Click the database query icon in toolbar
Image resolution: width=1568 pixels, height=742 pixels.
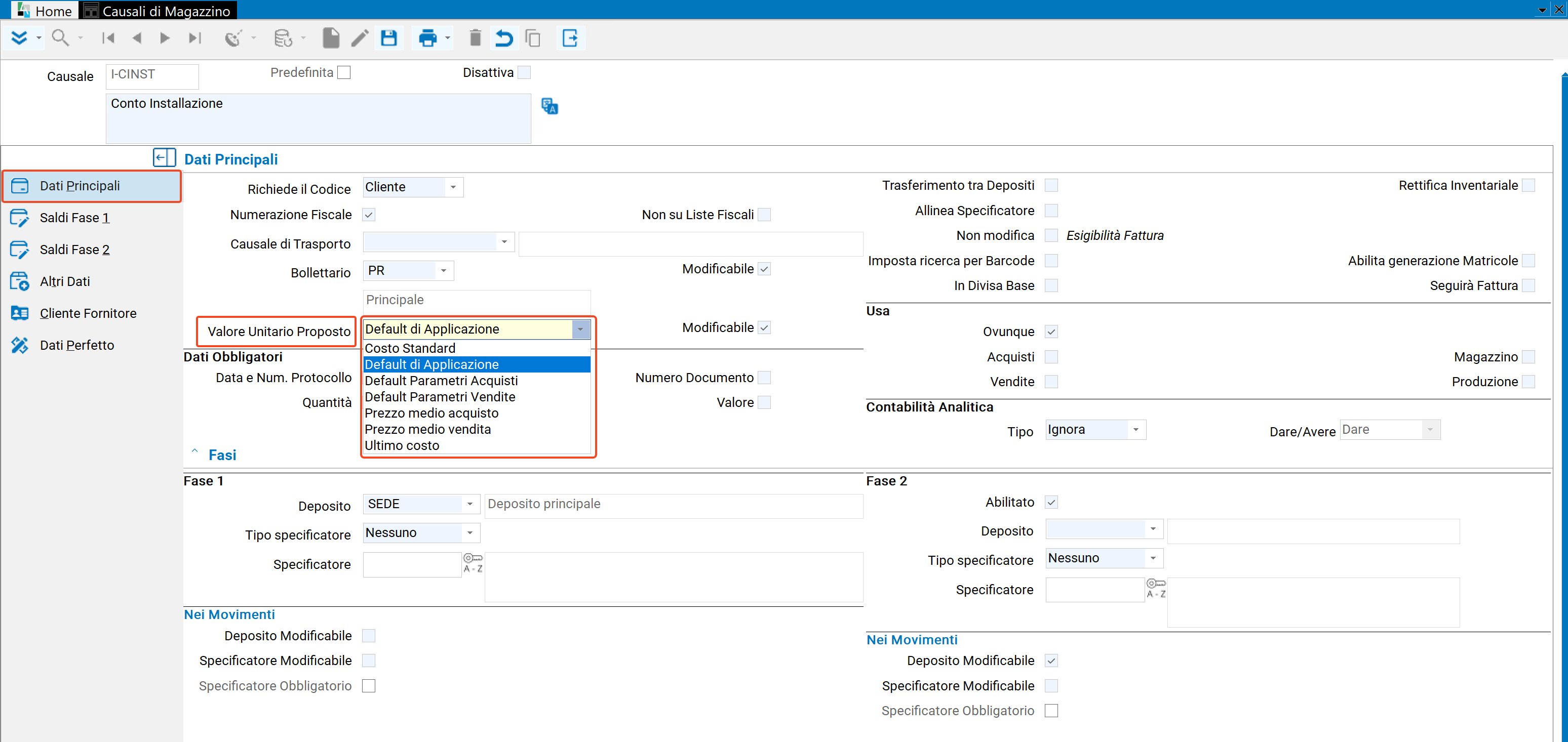(x=283, y=38)
